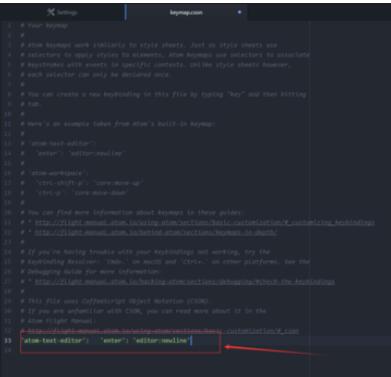Click line number 33 in the gutter
Viewport: 391px width, 377px height.
tap(8, 341)
